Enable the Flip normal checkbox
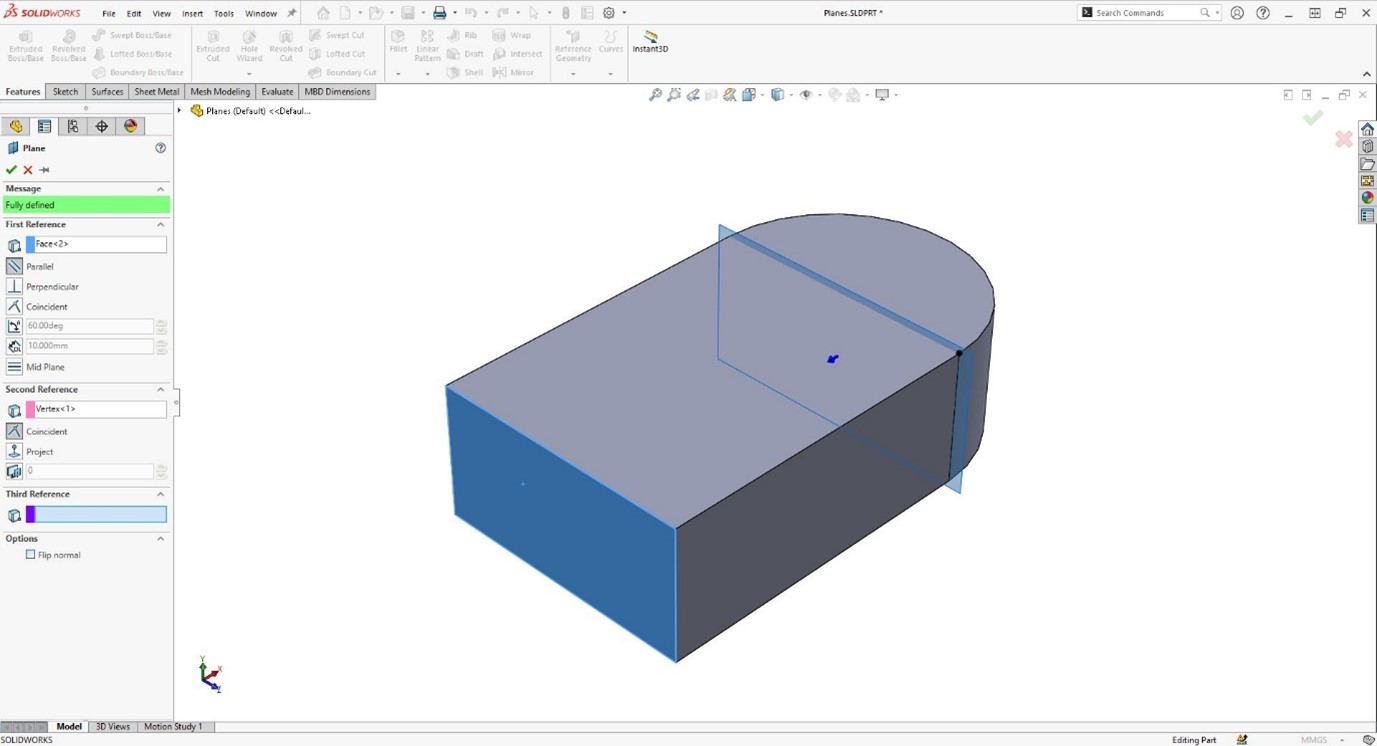The image size is (1377, 746). coord(31,554)
